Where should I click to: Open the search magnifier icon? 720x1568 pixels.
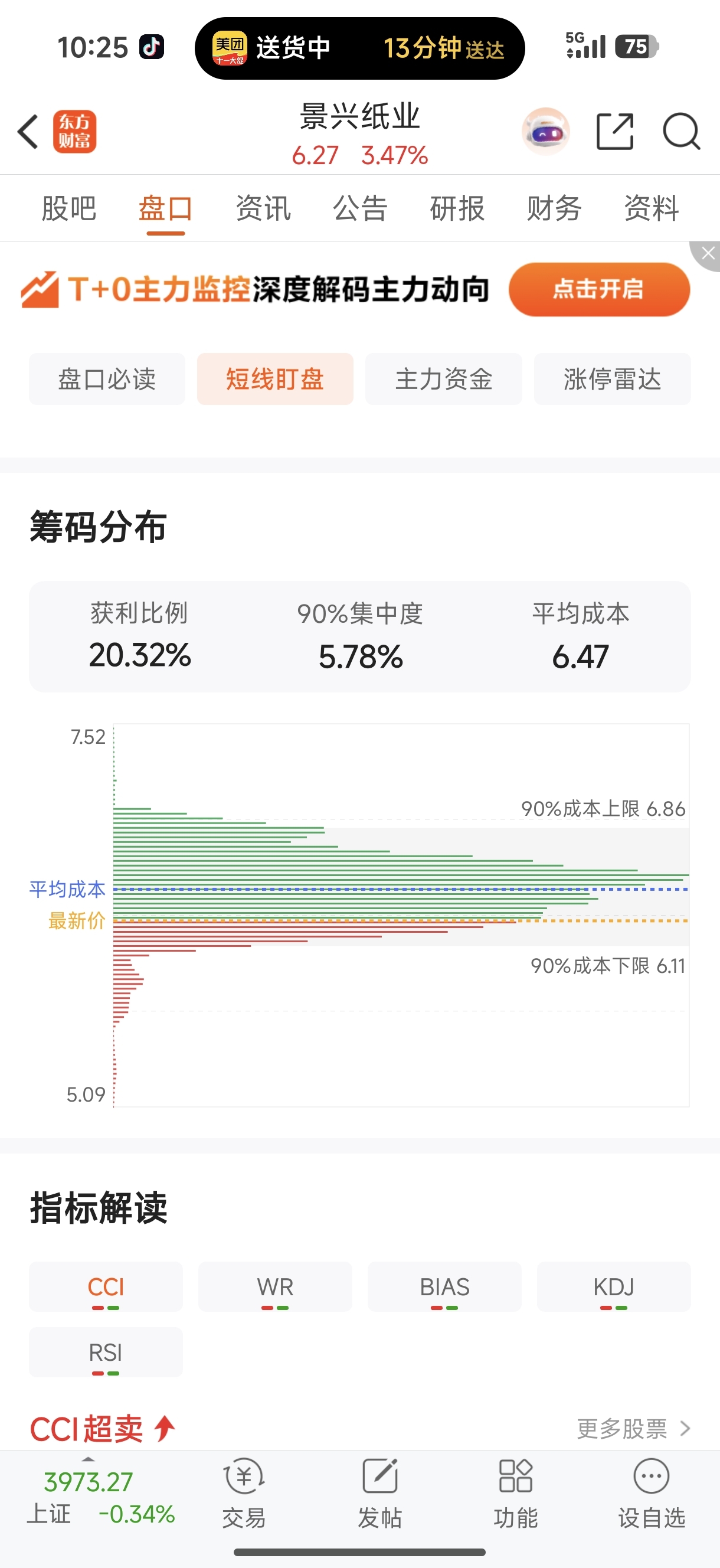pos(681,132)
